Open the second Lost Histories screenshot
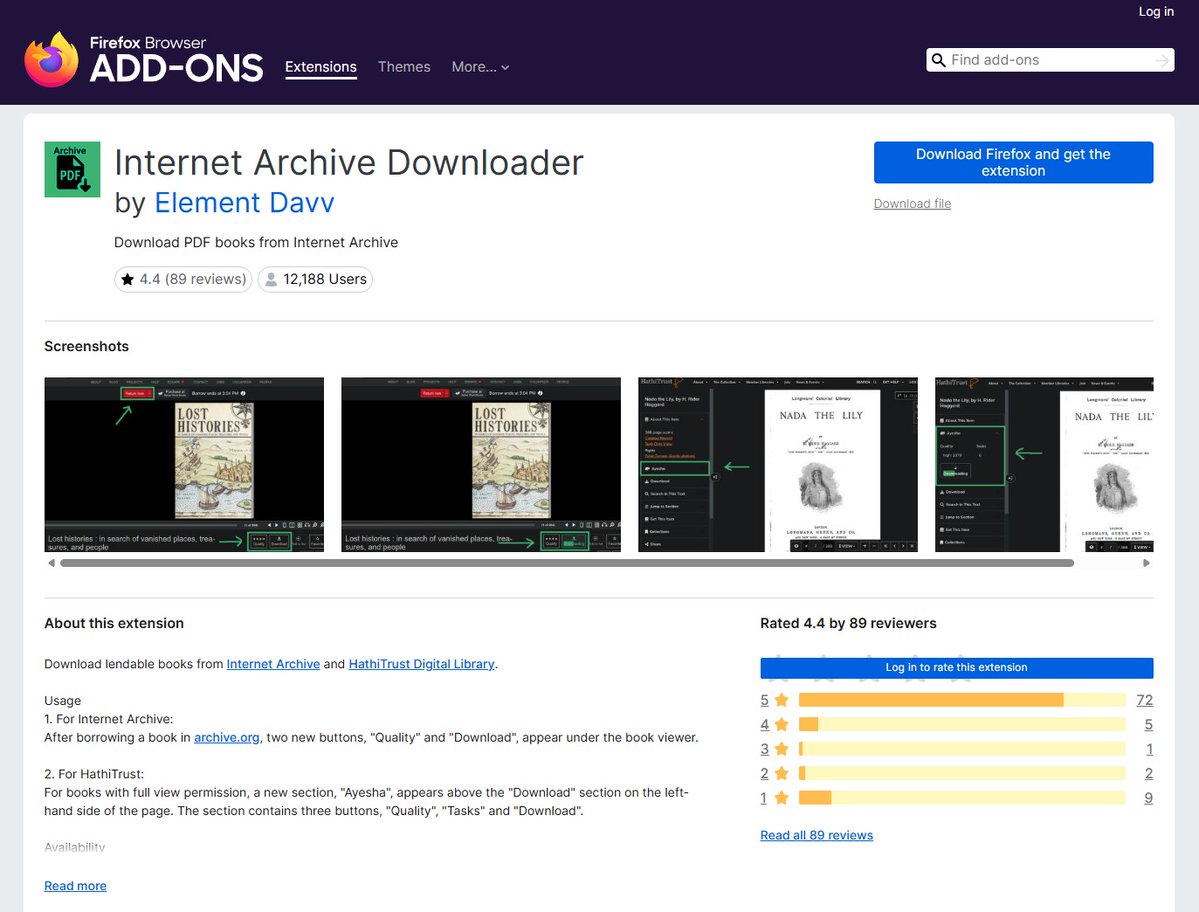The width and height of the screenshot is (1199, 912). 481,465
